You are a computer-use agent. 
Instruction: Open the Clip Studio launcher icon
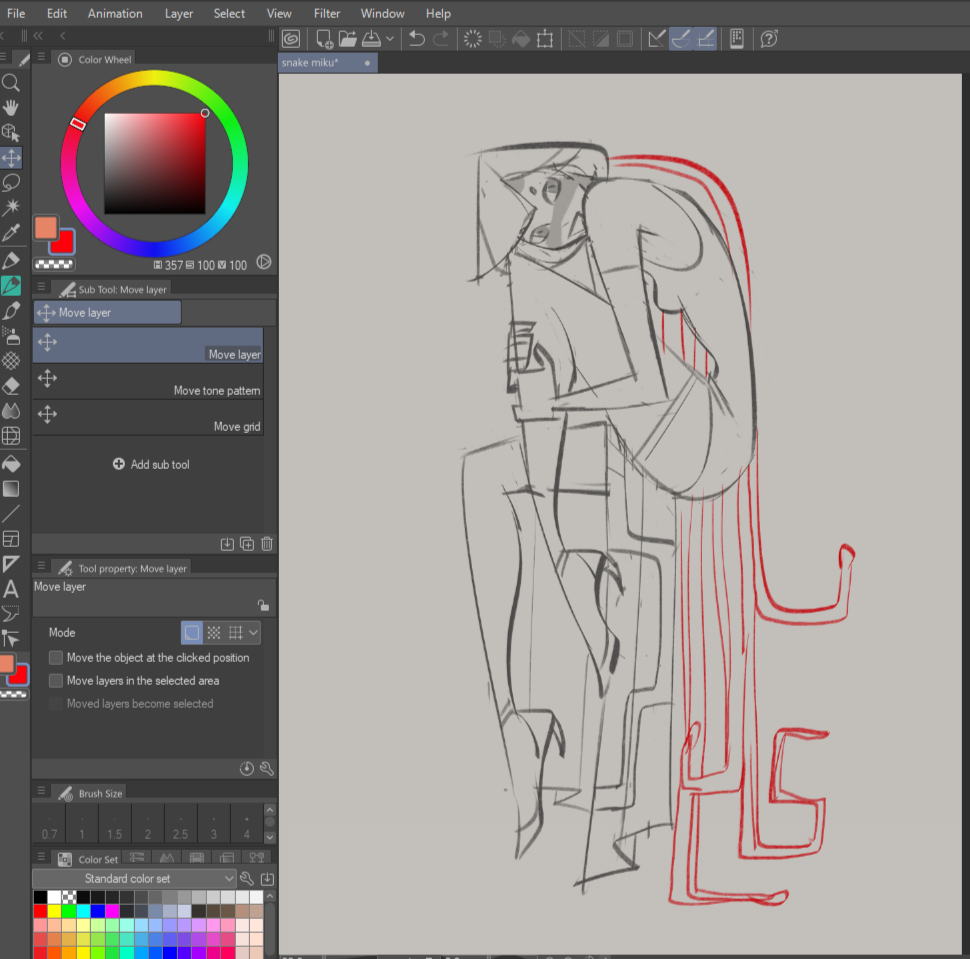291,39
